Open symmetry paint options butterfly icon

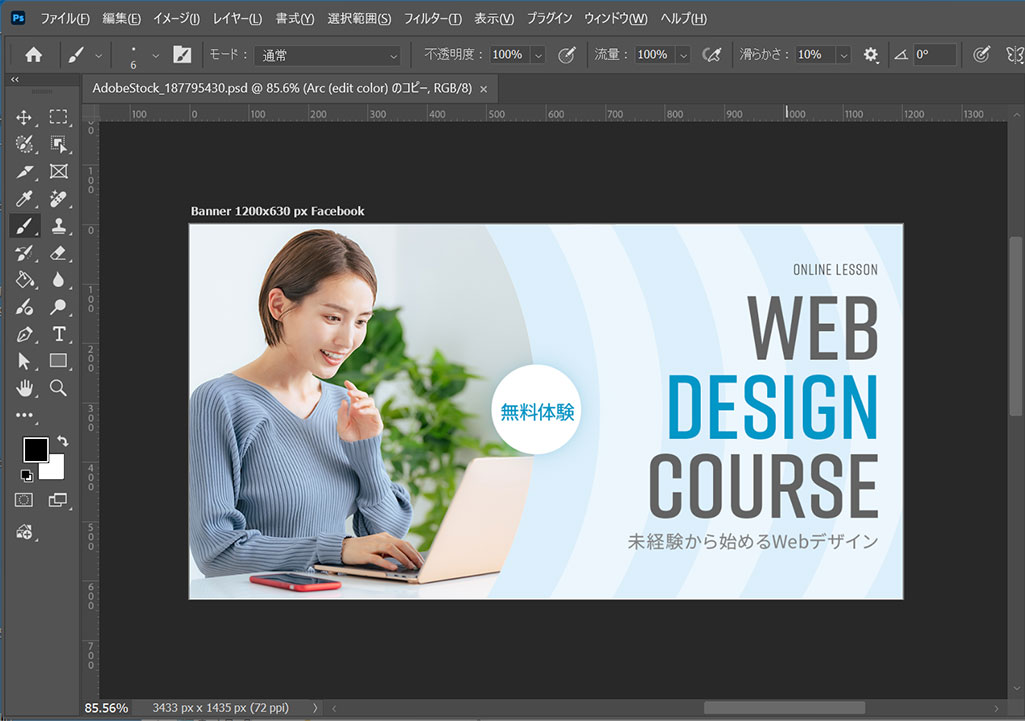coord(1015,55)
